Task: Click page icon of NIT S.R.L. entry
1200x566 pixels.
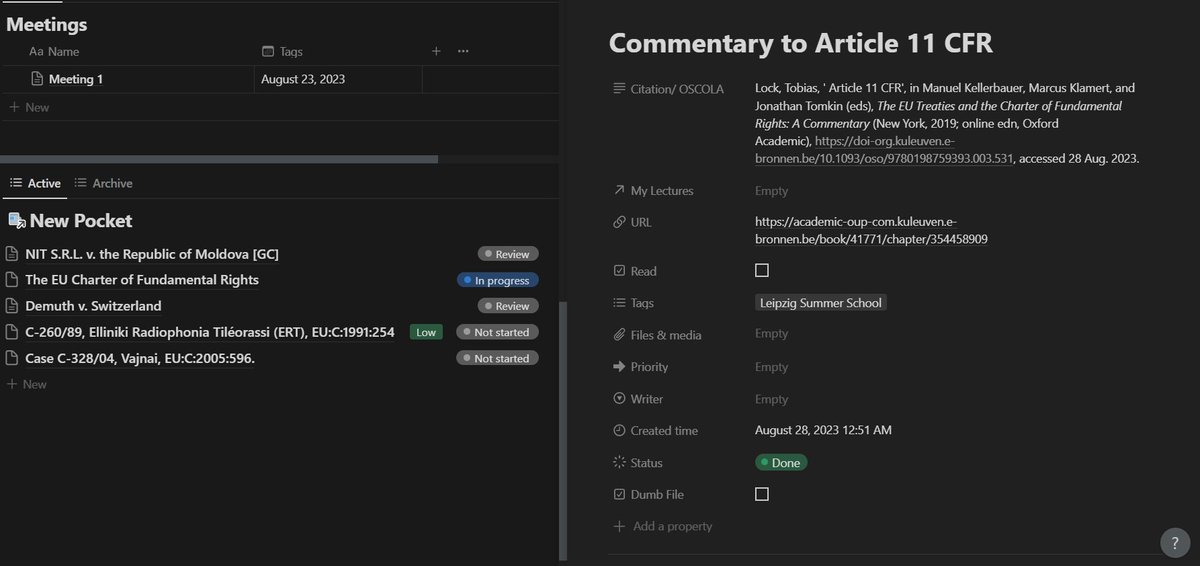Action: [12, 254]
